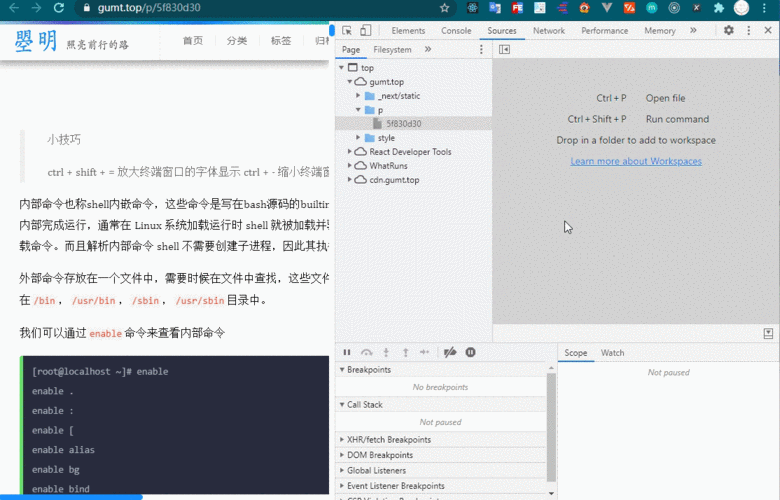Activate the inspect element picker icon
The width and height of the screenshot is (780, 500).
tap(347, 31)
